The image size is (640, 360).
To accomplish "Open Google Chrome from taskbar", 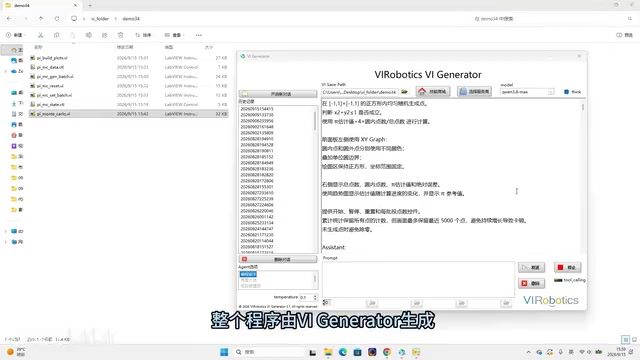I will tap(387, 352).
